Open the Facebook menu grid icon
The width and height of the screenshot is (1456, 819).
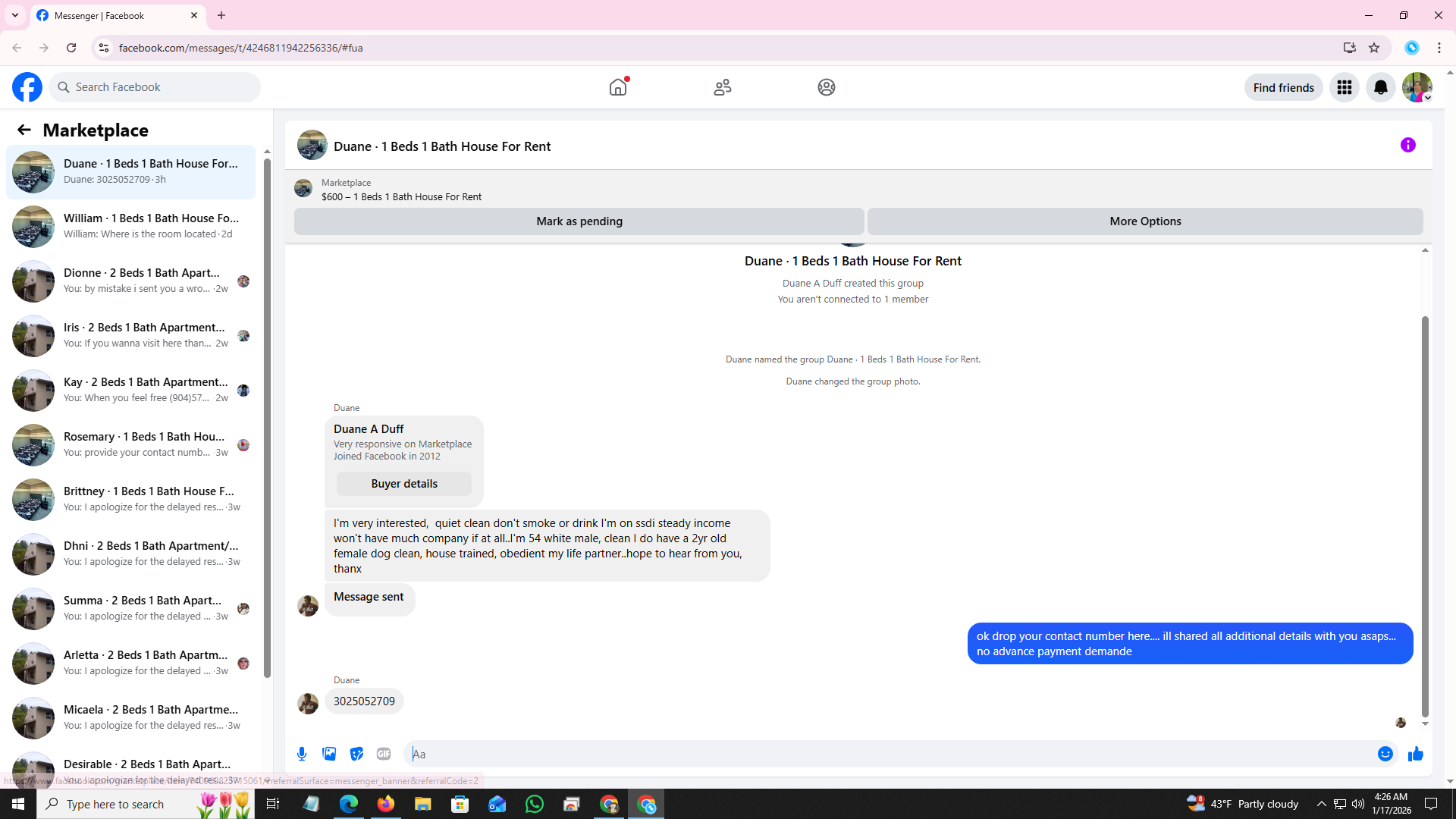[x=1344, y=87]
